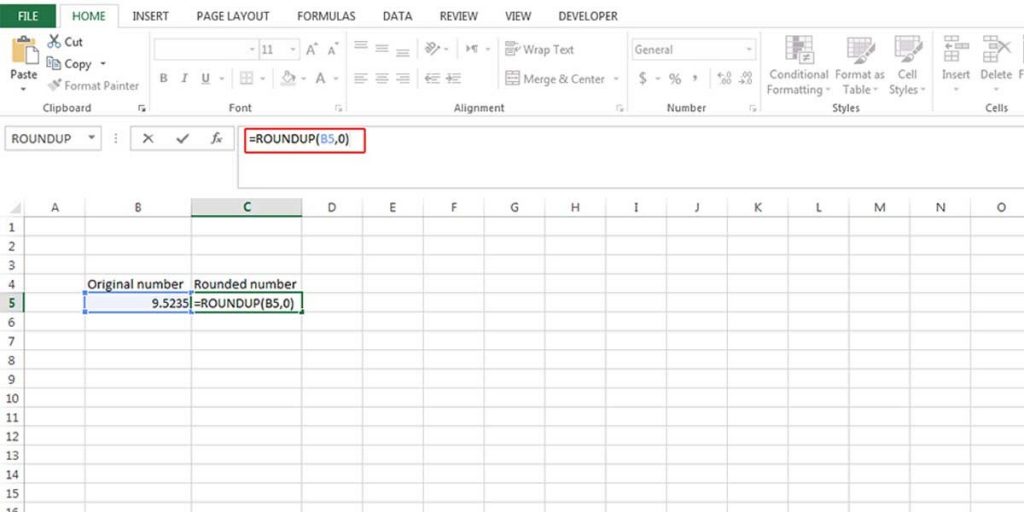Decrease decimal places

745,78
